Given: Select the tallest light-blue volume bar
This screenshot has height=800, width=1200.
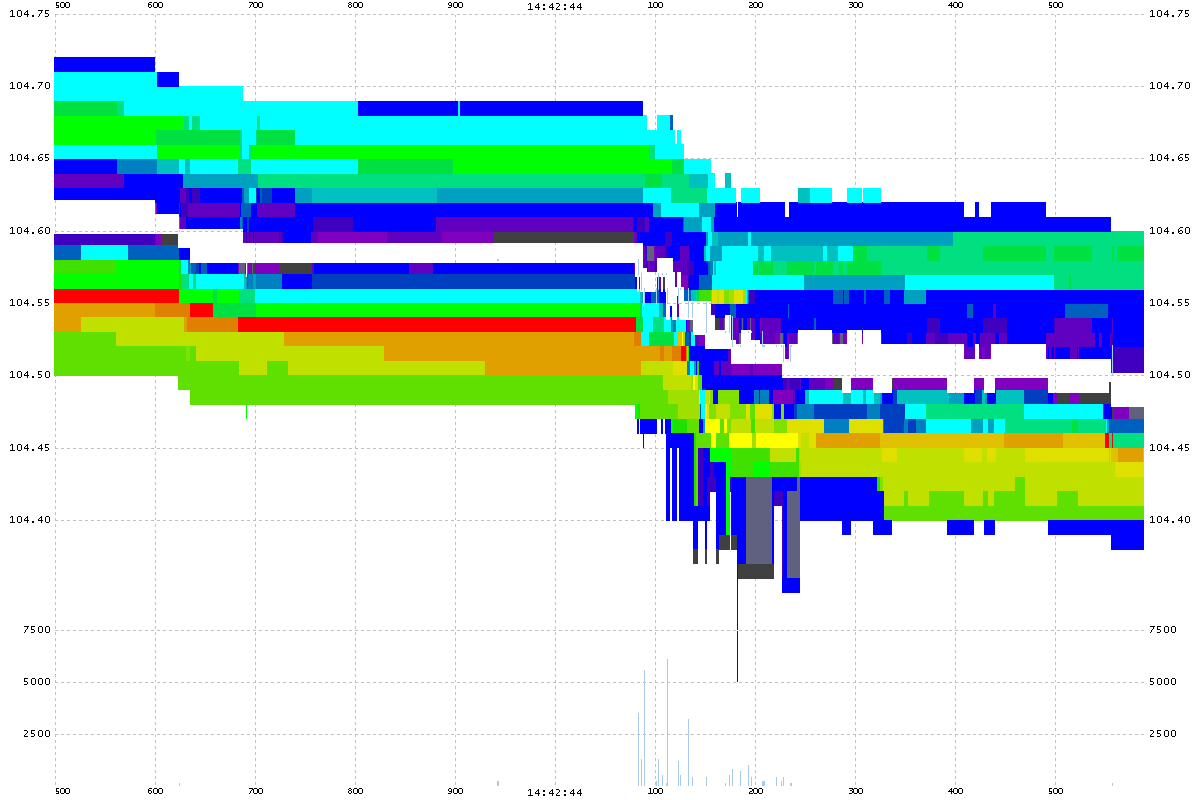Looking at the screenshot, I should 667,720.
